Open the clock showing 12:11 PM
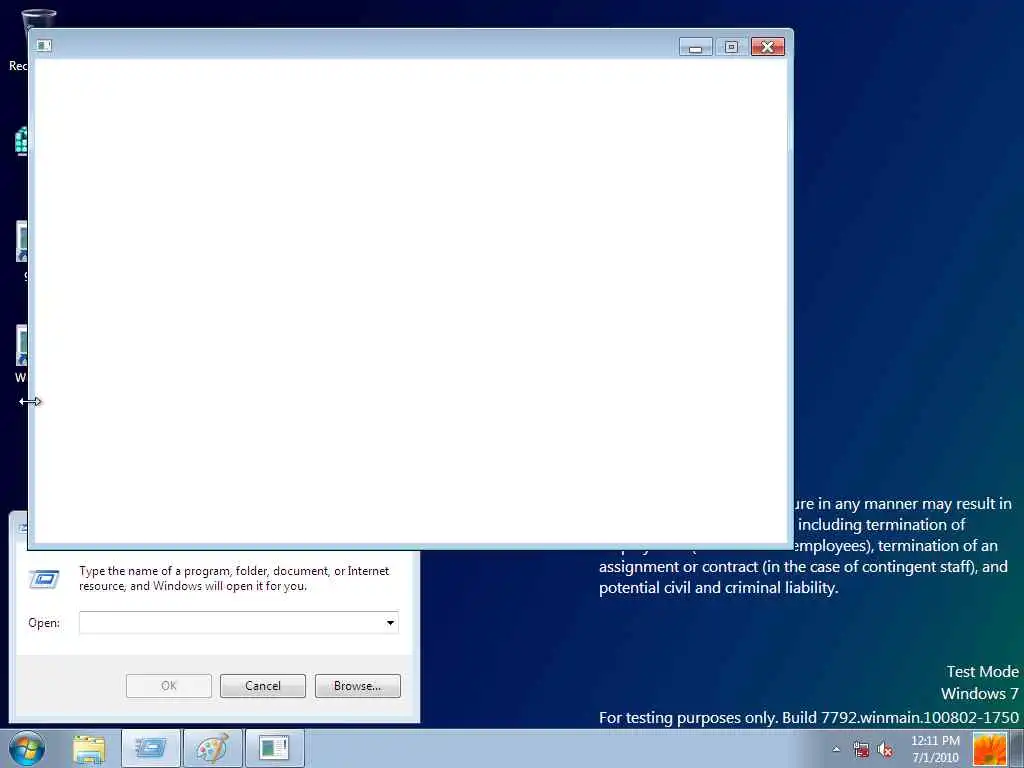This screenshot has height=768, width=1024. pyautogui.click(x=935, y=749)
